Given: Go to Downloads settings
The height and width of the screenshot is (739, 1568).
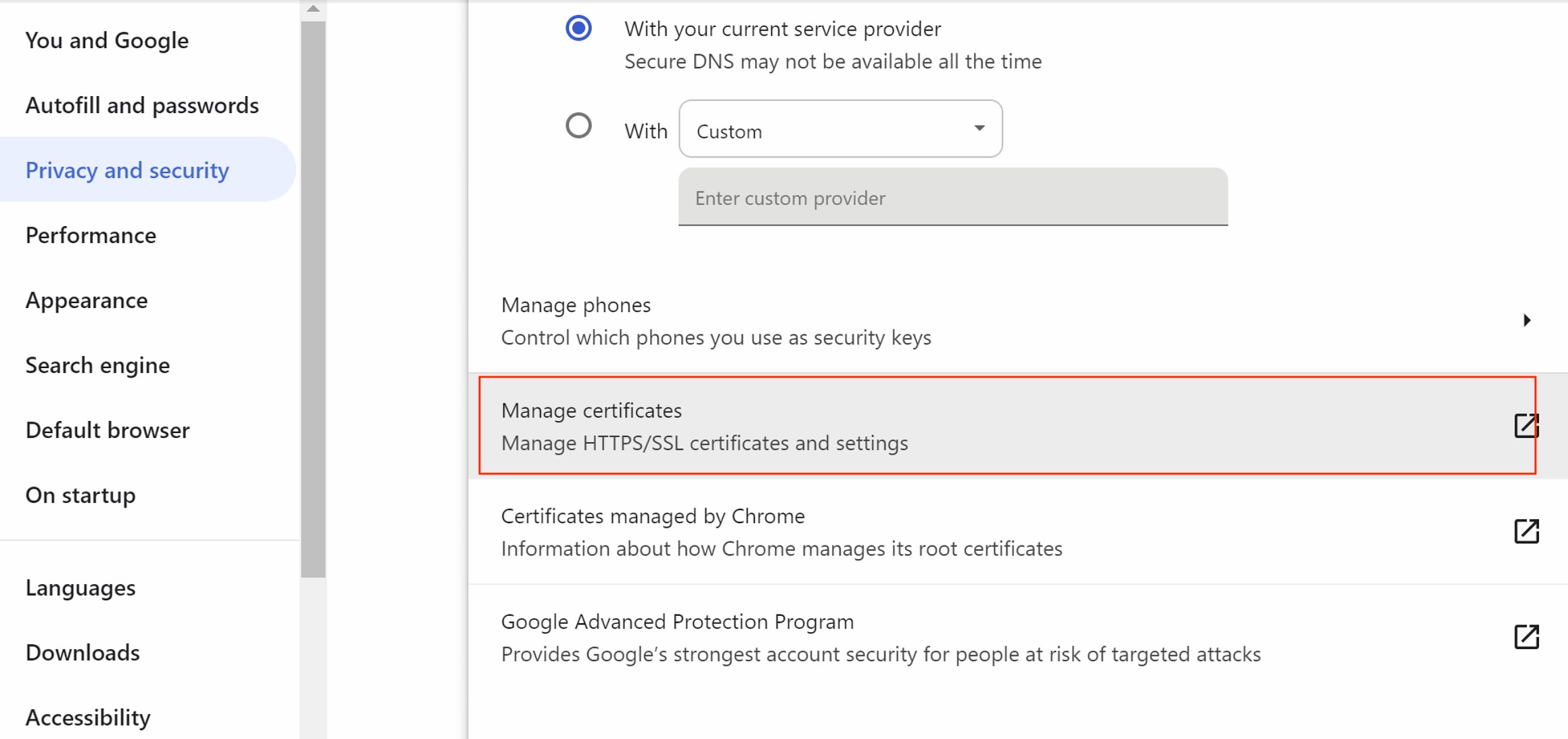Looking at the screenshot, I should (83, 652).
